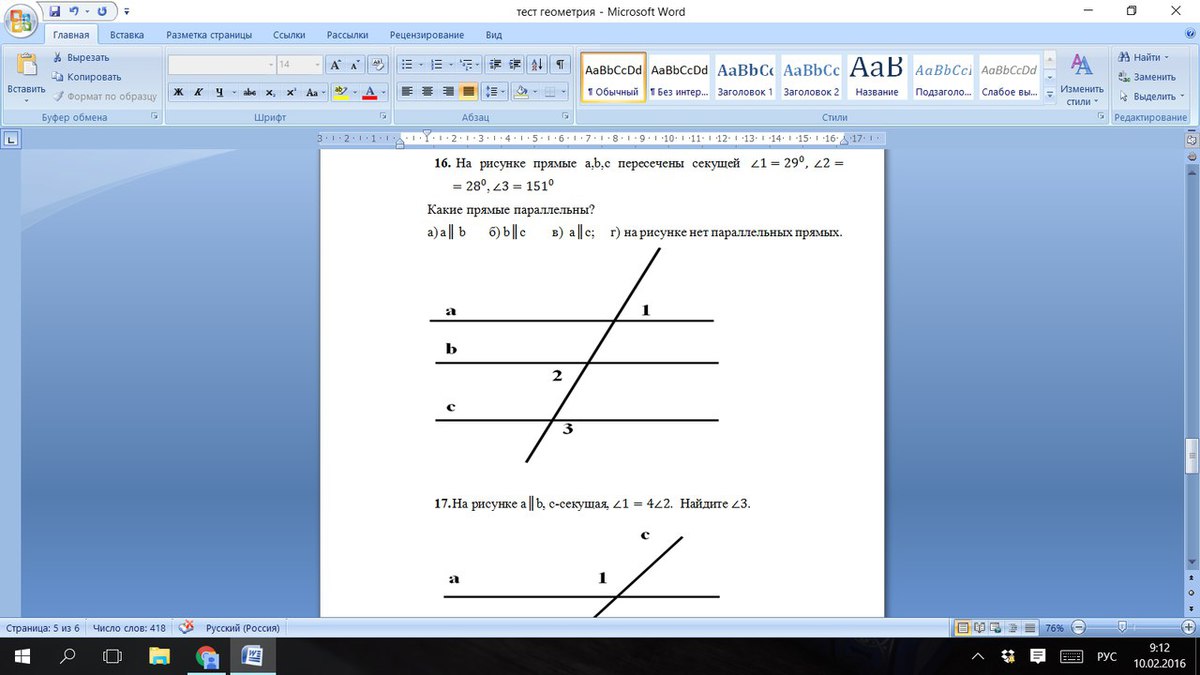Switch to Вставка ribbon tab
This screenshot has width=1200, height=675.
(127, 35)
